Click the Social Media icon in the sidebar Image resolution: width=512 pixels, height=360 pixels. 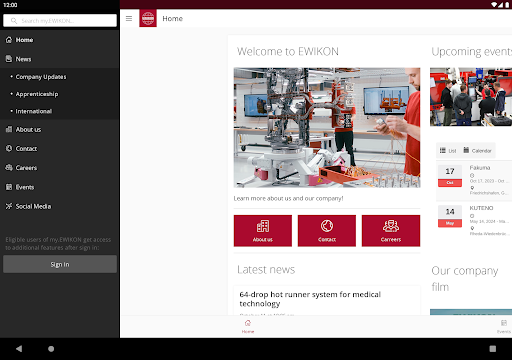click(9, 206)
